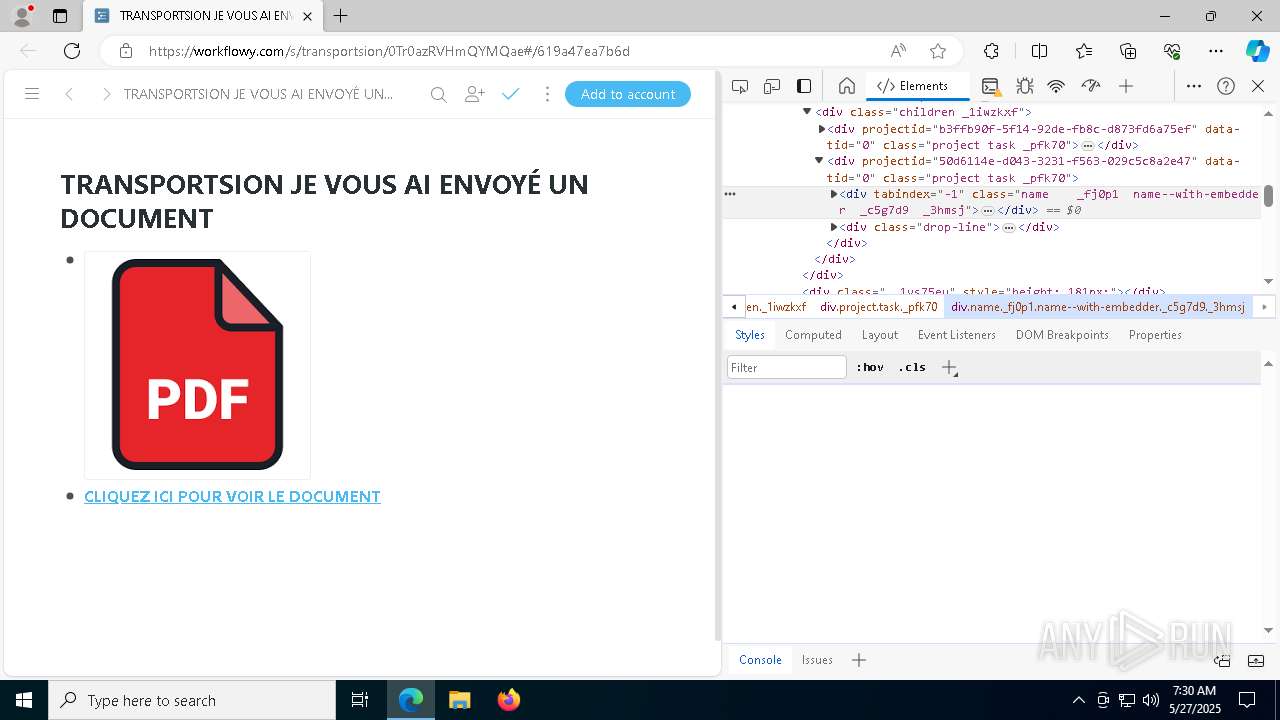Viewport: 1280px width, 720px height.
Task: Switch to the Styles tab
Action: pyautogui.click(x=750, y=335)
